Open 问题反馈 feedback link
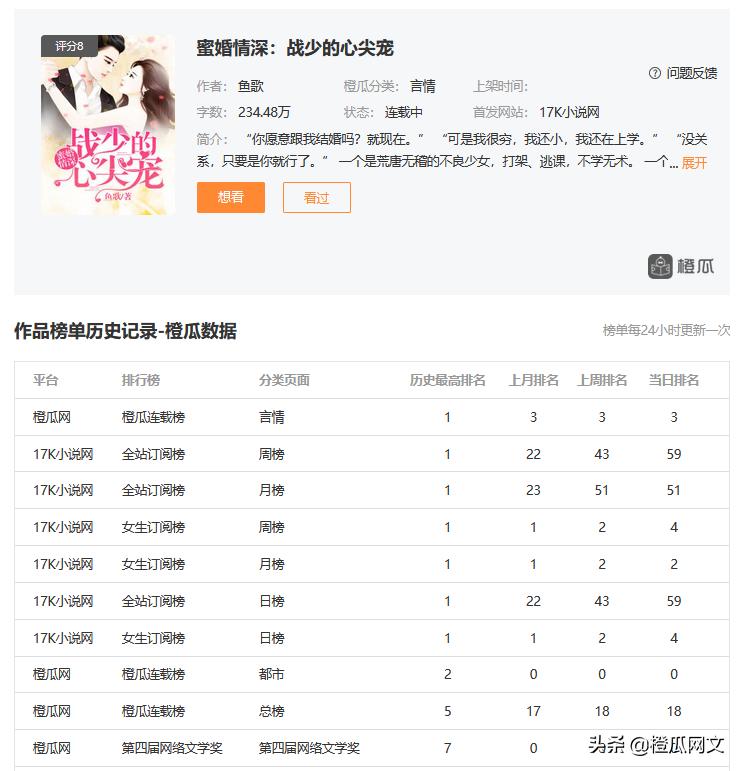The image size is (741, 771). pos(691,73)
